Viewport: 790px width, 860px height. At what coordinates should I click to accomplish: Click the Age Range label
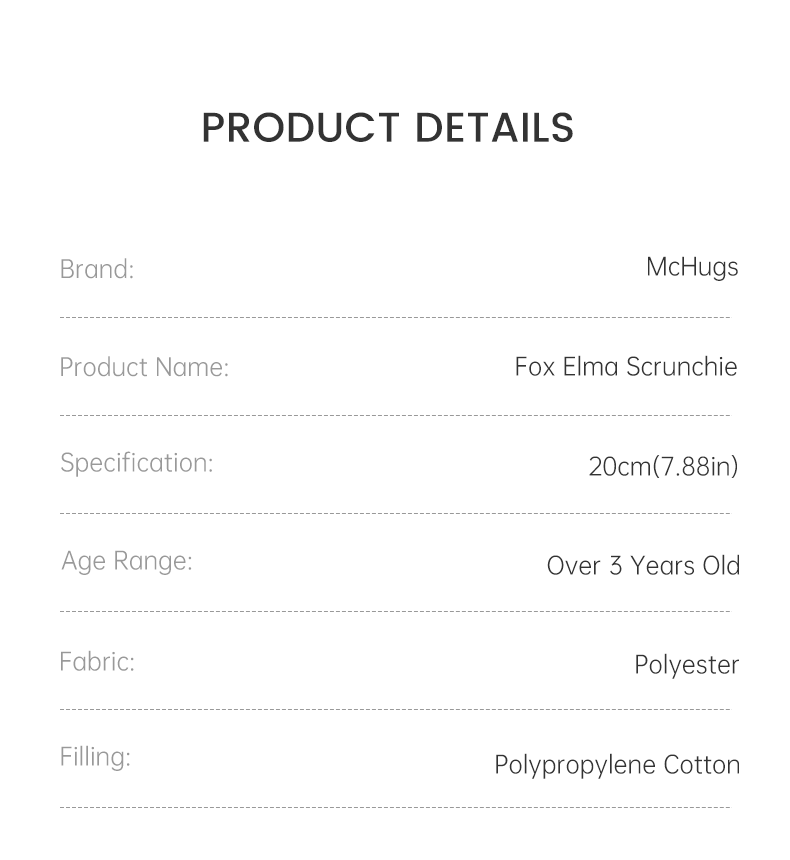pyautogui.click(x=127, y=561)
